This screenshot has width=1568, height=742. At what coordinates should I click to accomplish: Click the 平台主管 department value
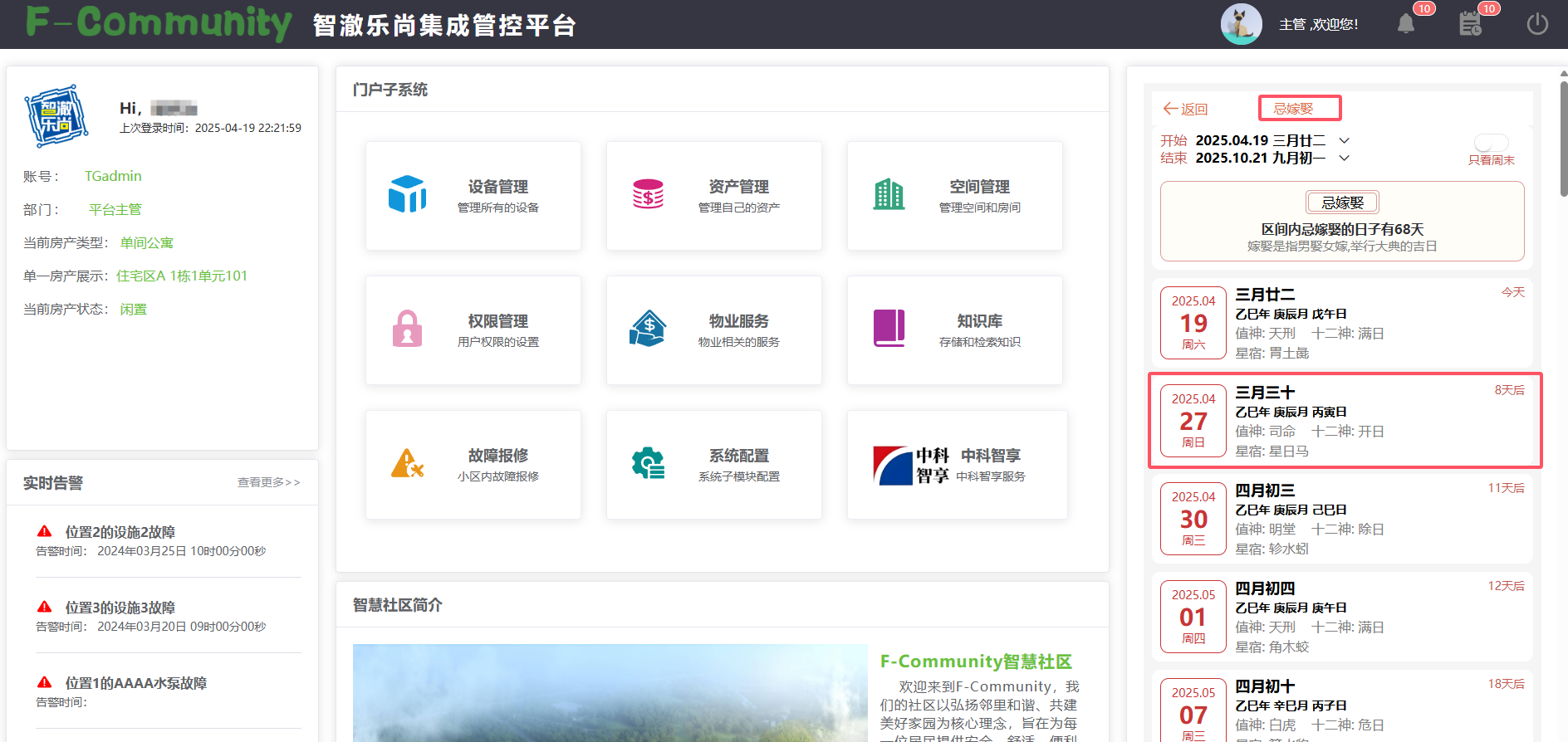(115, 209)
